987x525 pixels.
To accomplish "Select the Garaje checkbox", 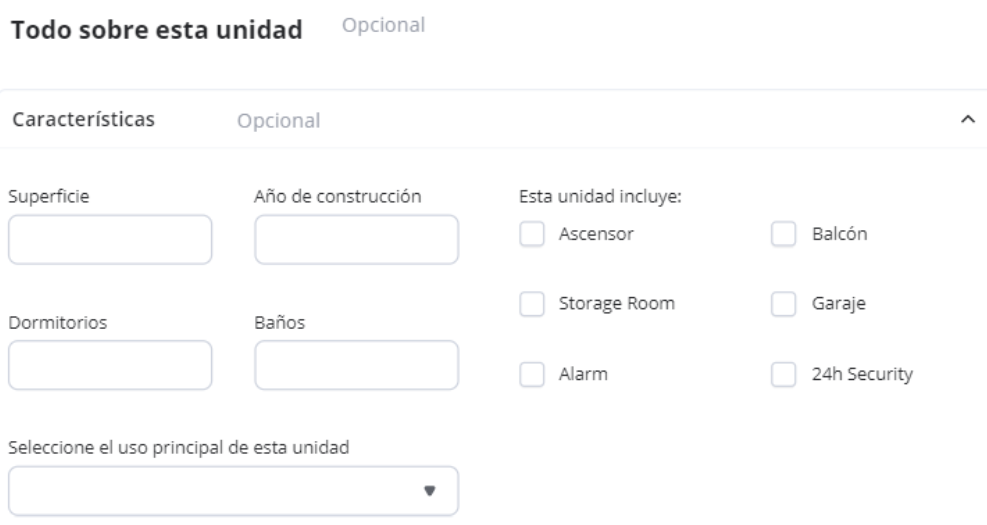I will (x=783, y=304).
